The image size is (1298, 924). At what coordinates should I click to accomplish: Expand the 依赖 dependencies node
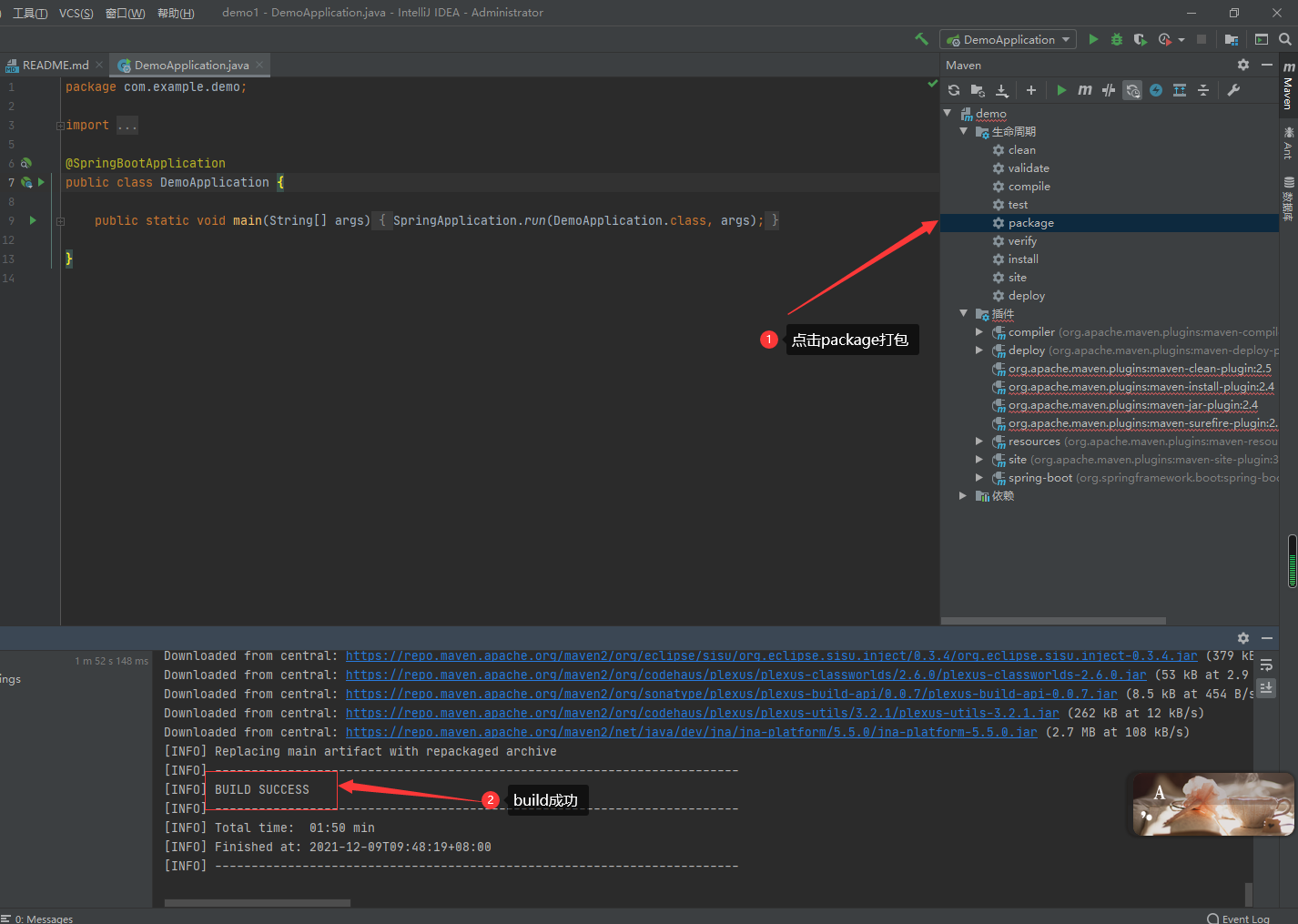coord(963,495)
